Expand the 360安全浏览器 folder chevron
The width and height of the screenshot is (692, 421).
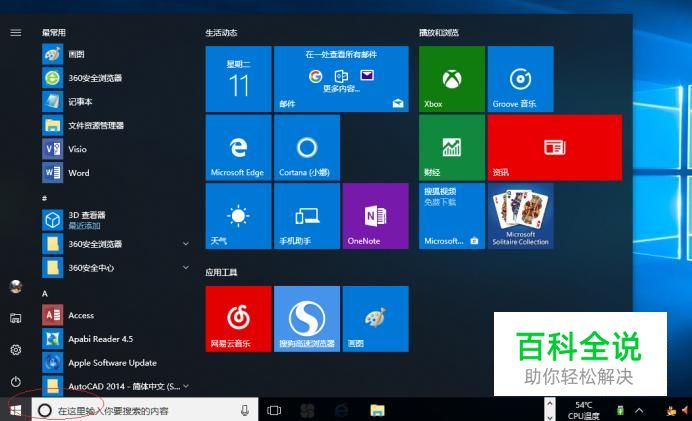(x=186, y=244)
